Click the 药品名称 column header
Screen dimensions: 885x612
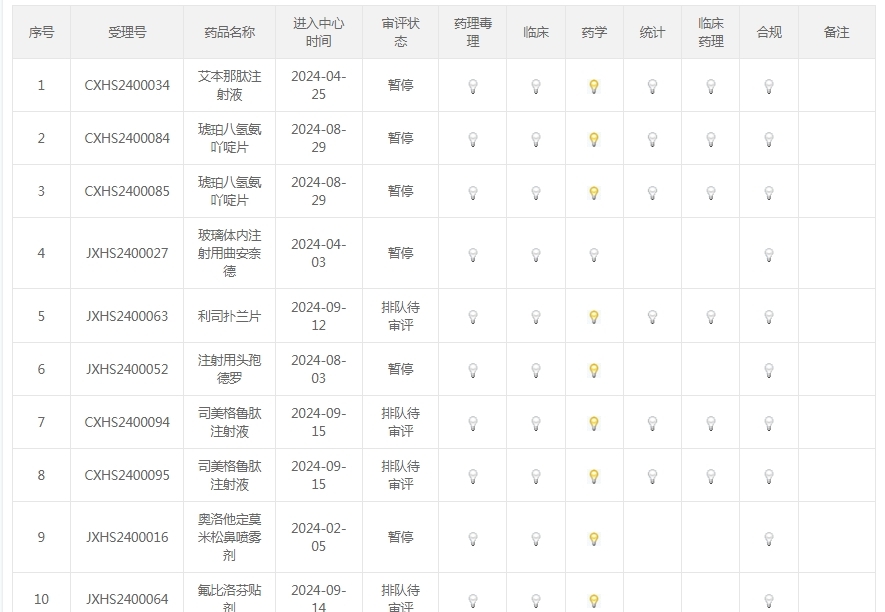pos(229,32)
